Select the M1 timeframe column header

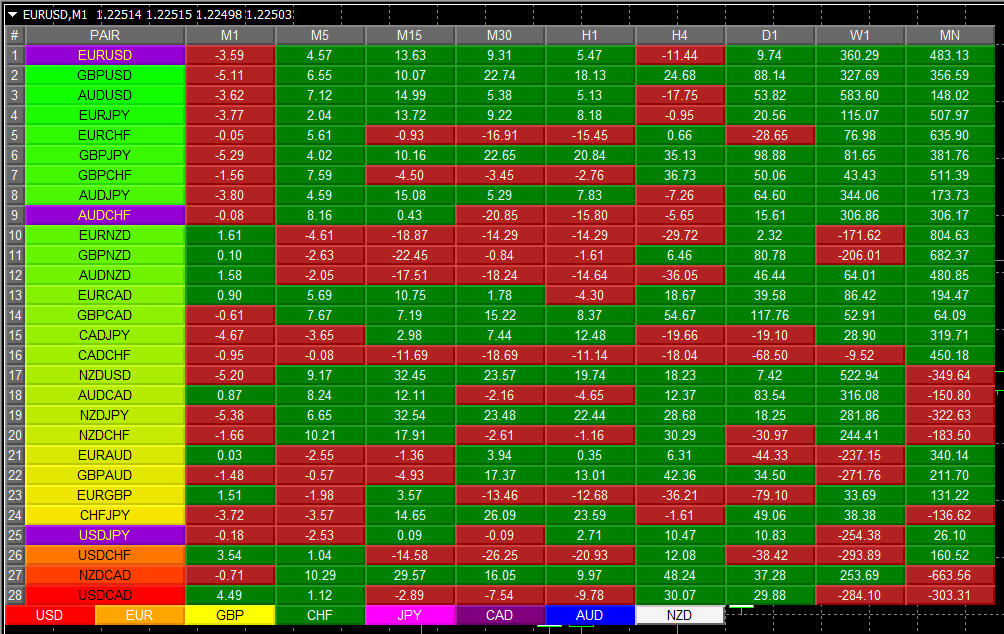(x=230, y=36)
